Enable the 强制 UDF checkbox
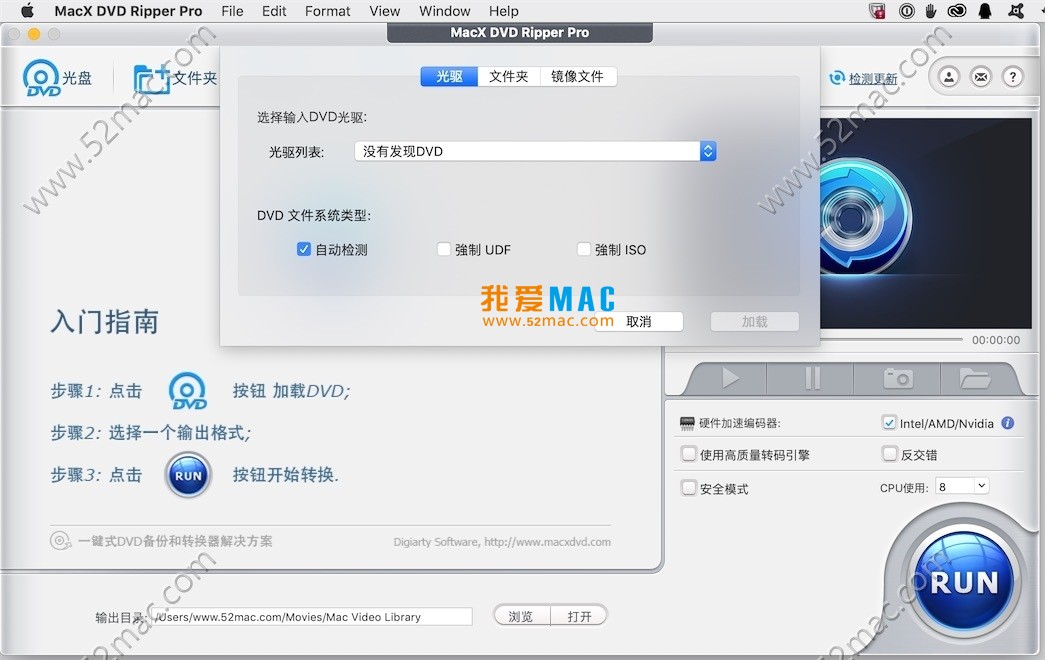1045x660 pixels. 443,249
